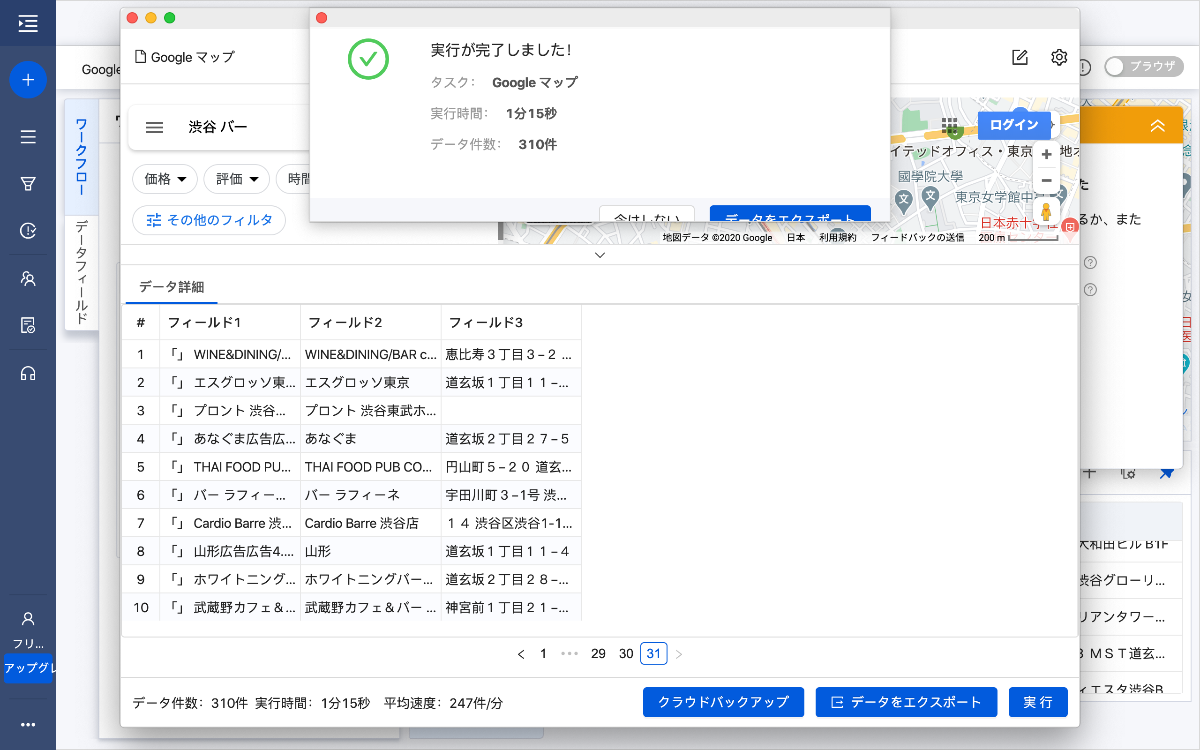The width and height of the screenshot is (1200, 750).
Task: Click the blue pin icon in background panel
Action: pyautogui.click(x=1167, y=473)
